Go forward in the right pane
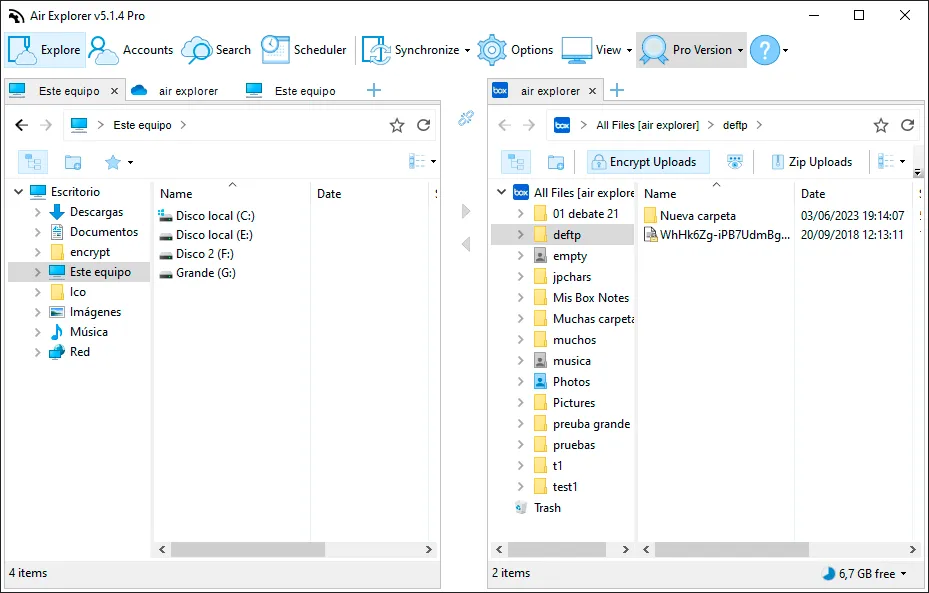This screenshot has width=929, height=593. [529, 125]
